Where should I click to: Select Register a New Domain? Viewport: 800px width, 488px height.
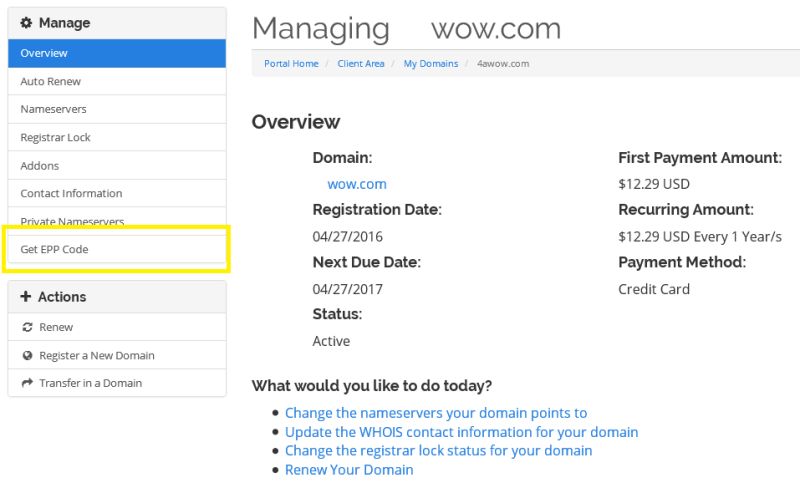[117, 355]
